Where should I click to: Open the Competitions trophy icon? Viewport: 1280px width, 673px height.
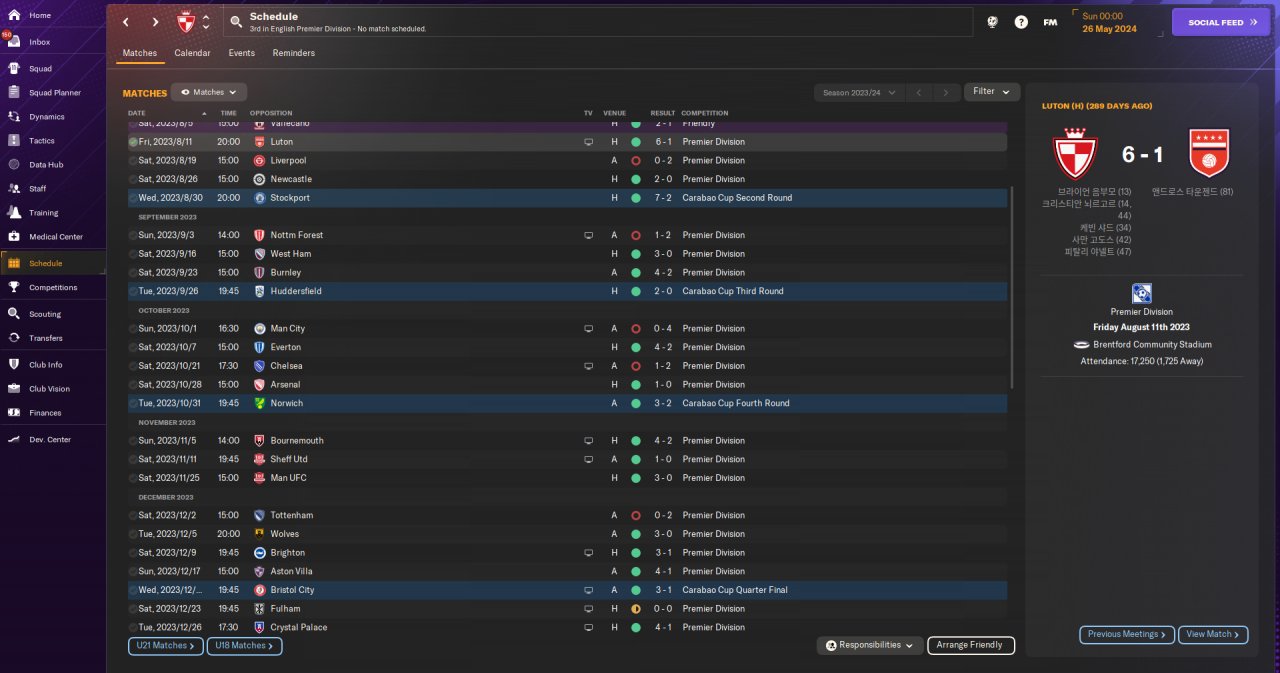pos(14,287)
